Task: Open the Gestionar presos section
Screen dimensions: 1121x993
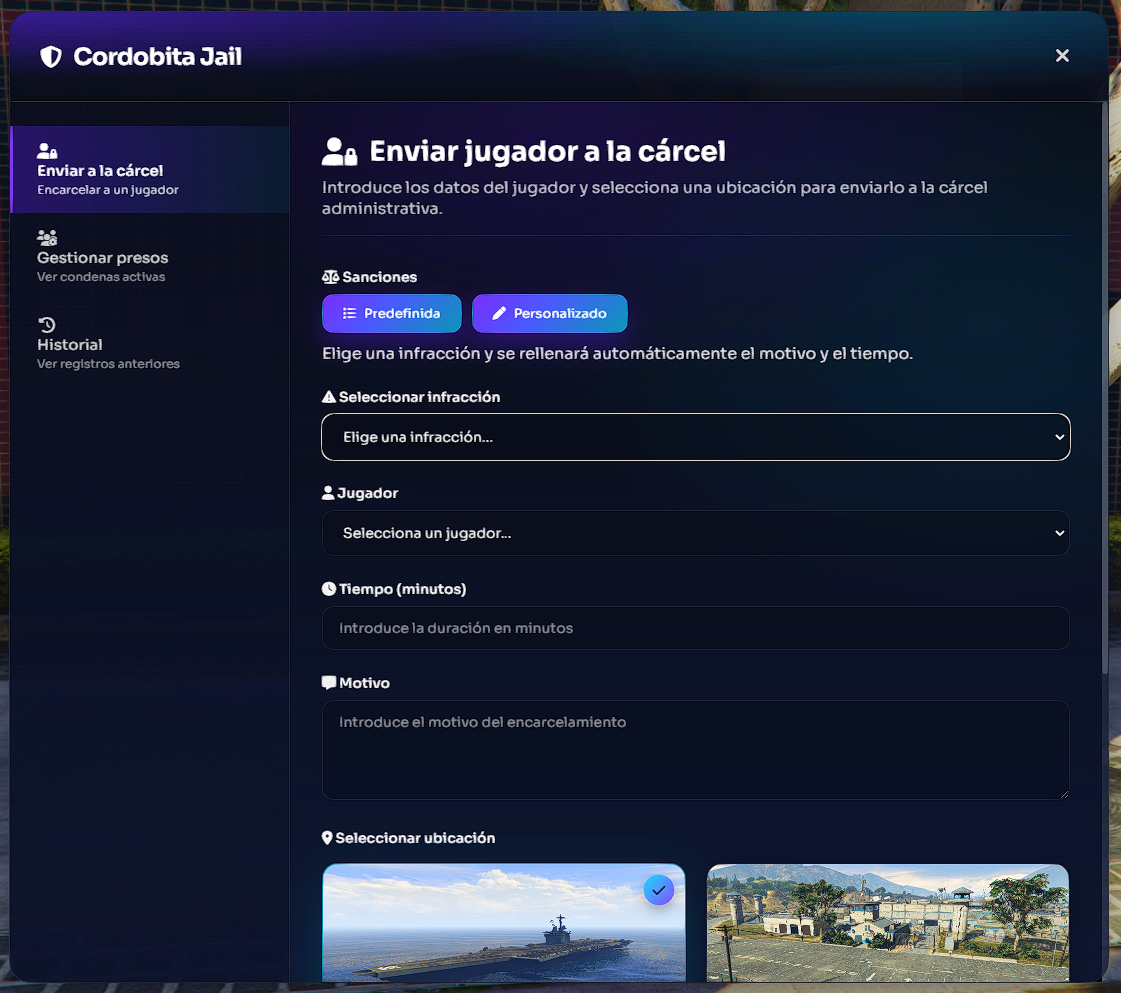Action: point(150,257)
